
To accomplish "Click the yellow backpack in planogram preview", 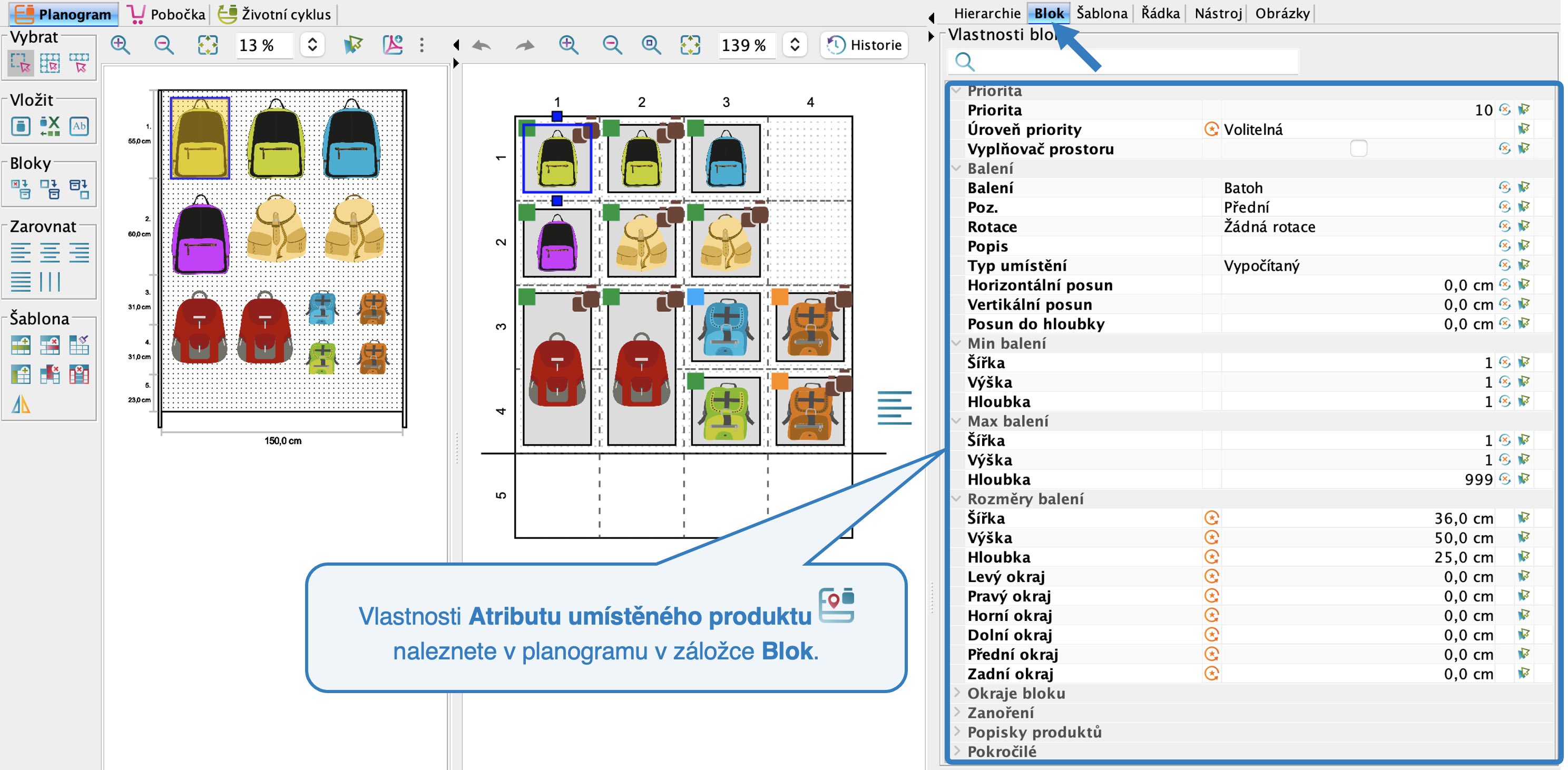I will coord(200,138).
